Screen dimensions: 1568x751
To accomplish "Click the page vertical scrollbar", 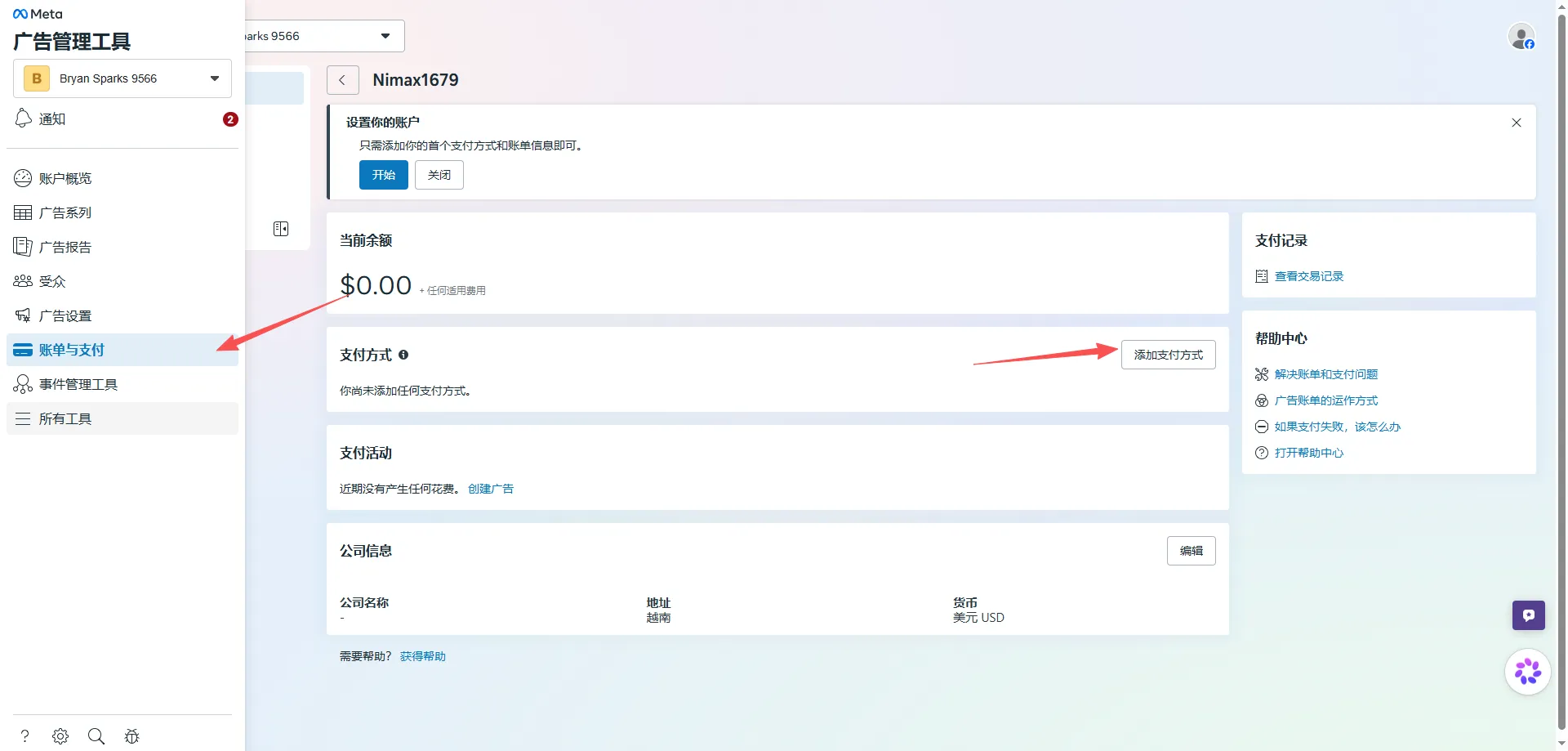I will pos(1561,368).
